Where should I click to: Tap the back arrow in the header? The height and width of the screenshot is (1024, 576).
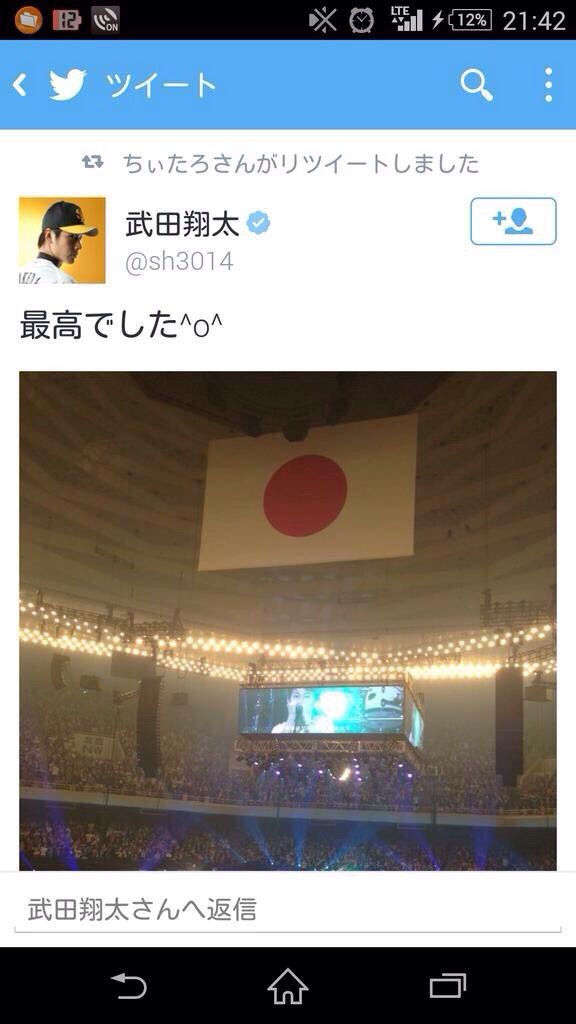point(20,85)
